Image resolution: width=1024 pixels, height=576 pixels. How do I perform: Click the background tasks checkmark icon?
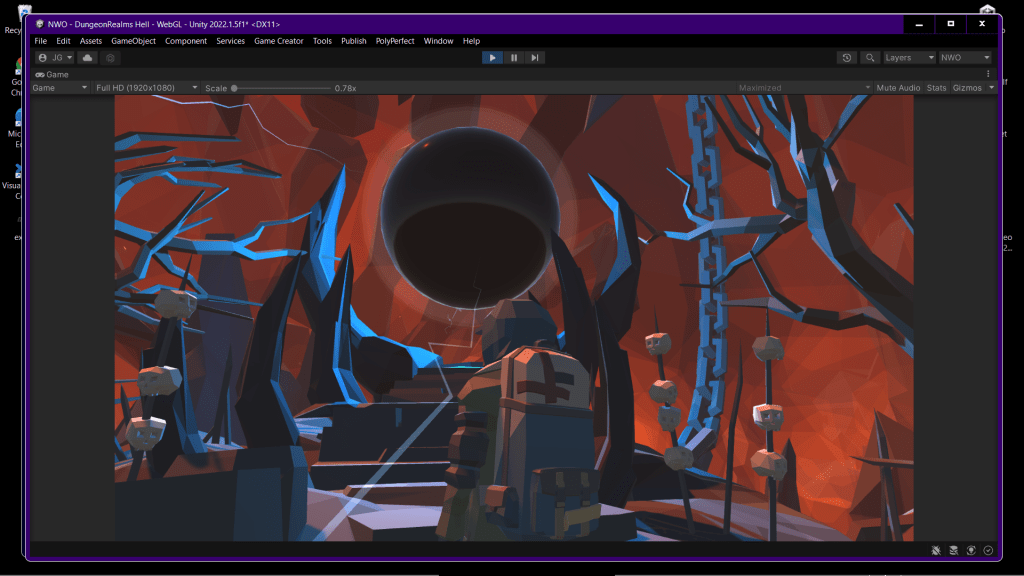click(988, 550)
